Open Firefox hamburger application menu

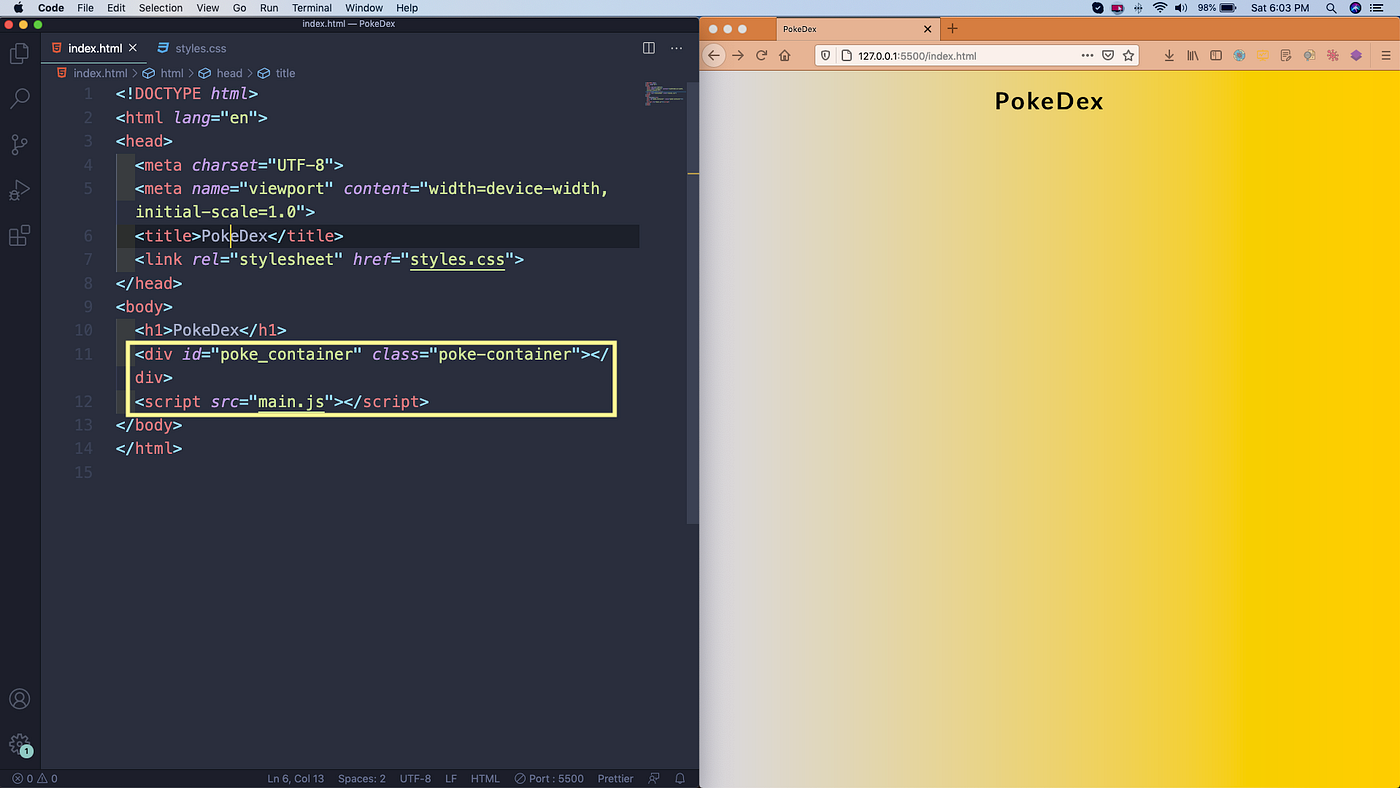[1386, 56]
